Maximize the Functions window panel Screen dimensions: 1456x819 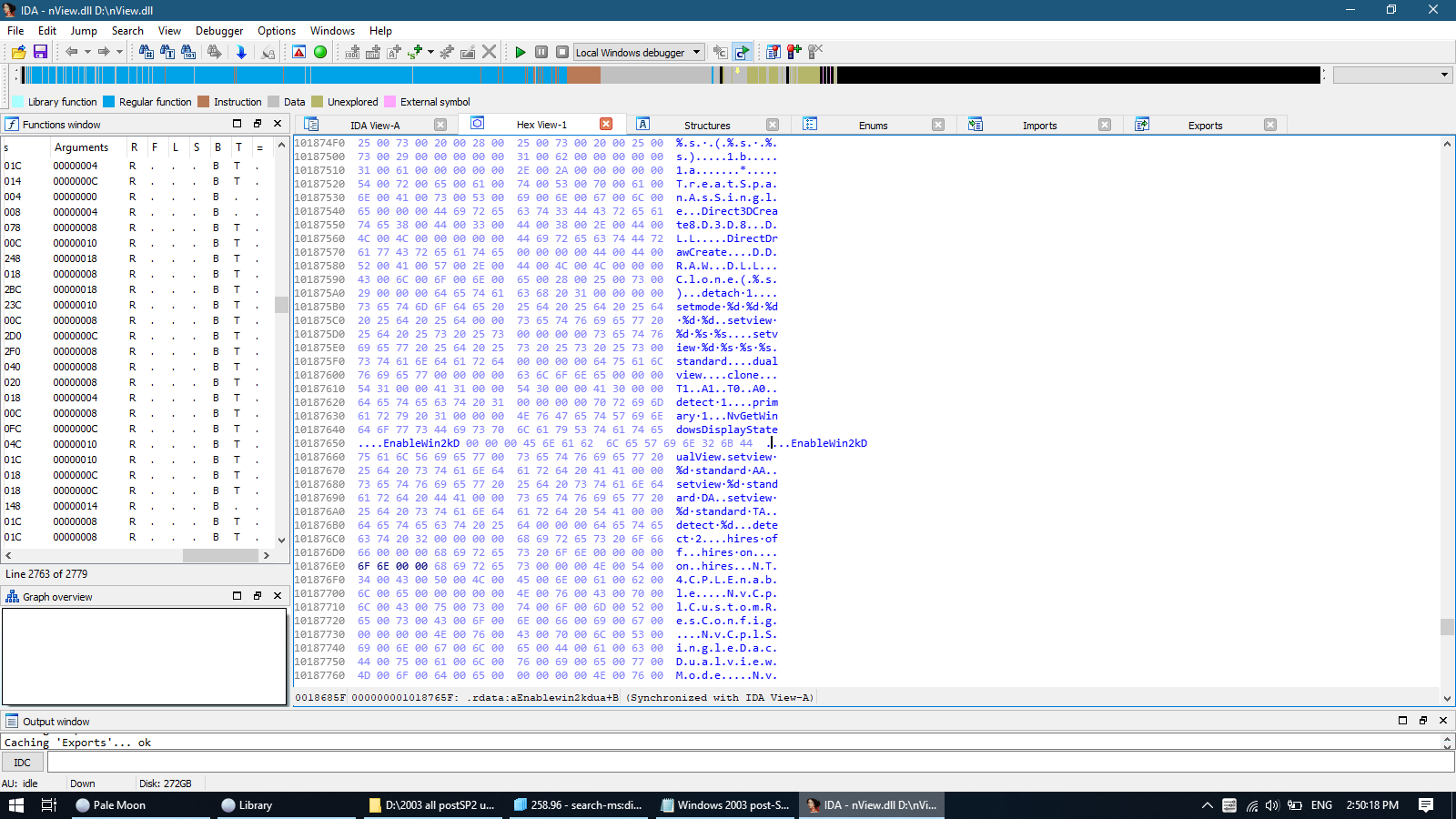238,124
